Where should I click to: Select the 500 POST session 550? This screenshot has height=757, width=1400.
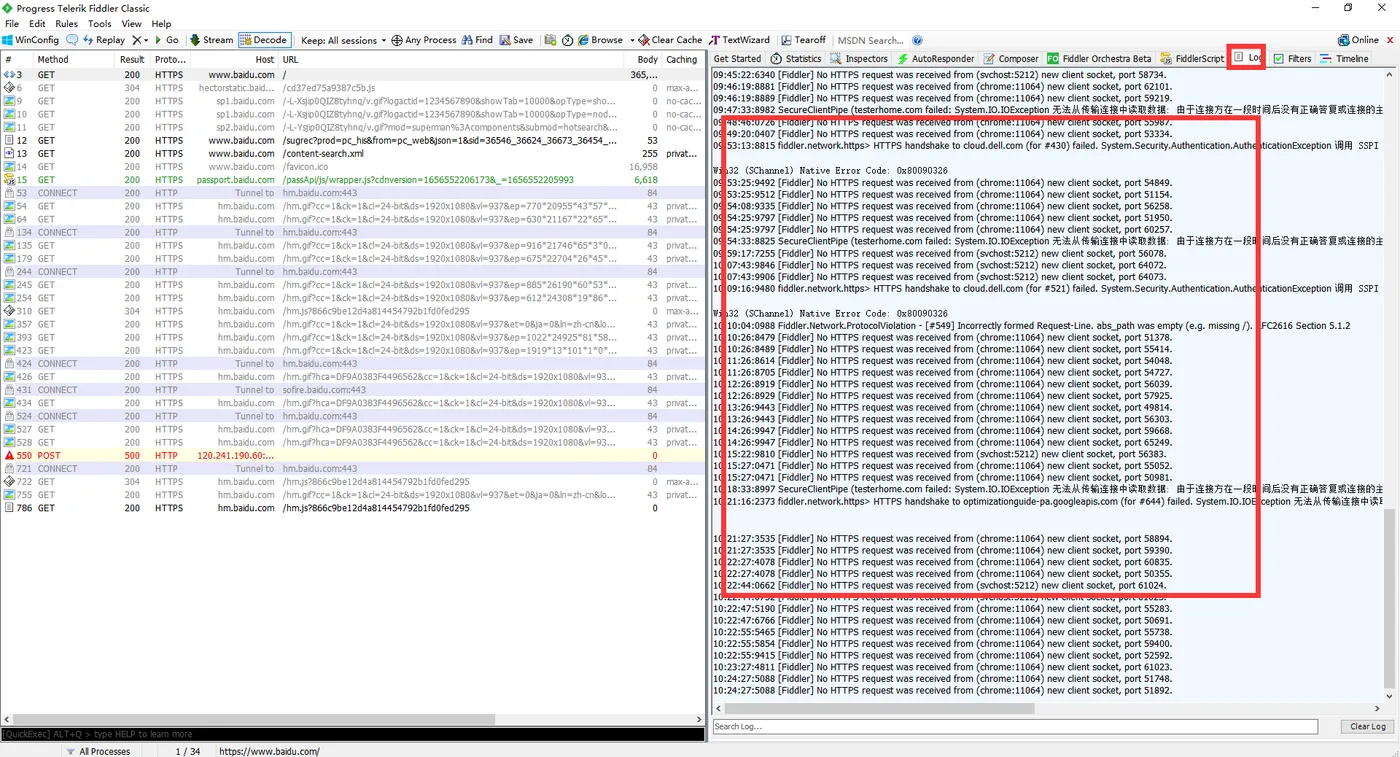(x=351, y=455)
